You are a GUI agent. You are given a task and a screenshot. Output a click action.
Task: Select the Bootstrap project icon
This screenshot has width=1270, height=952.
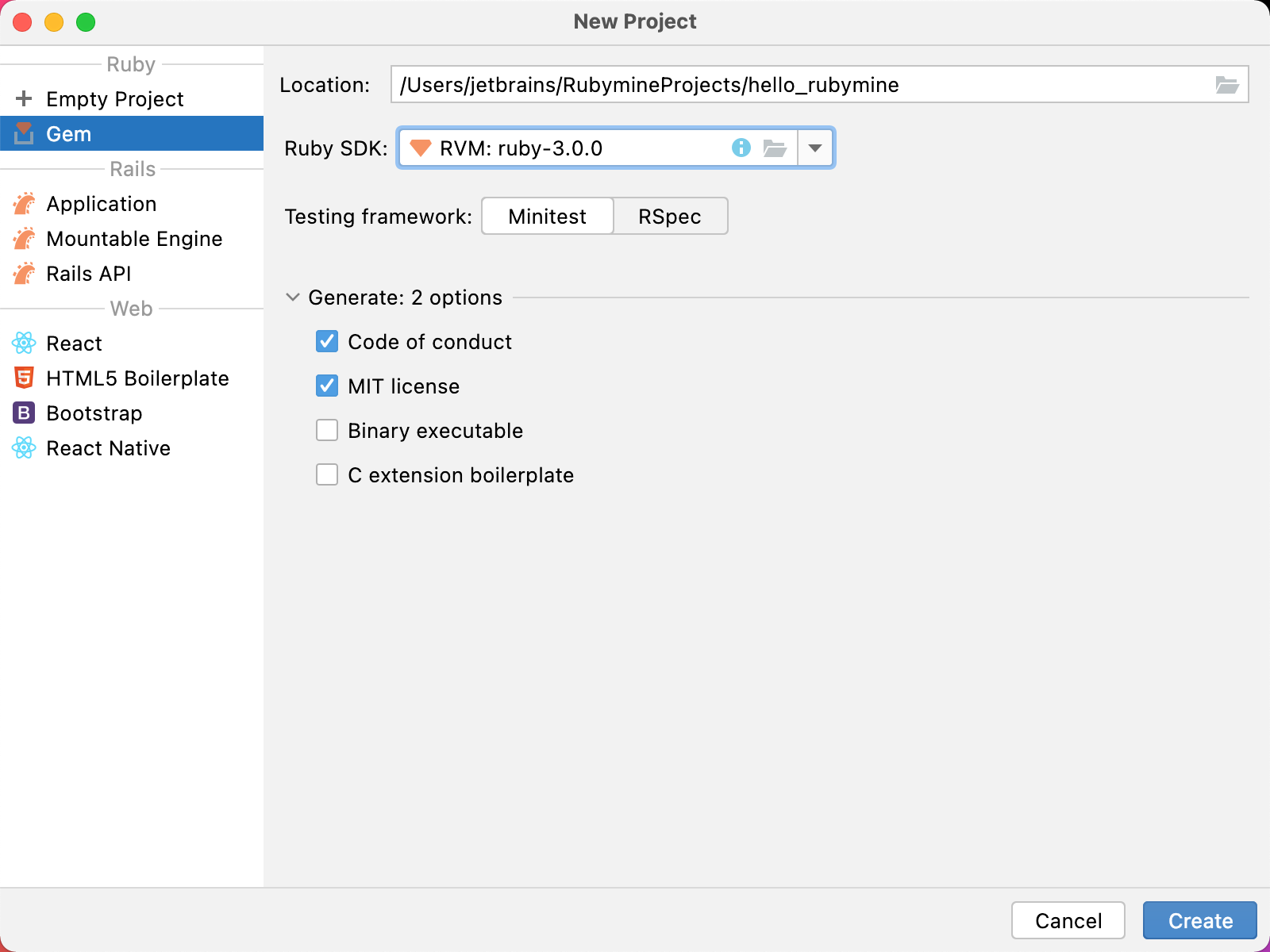click(24, 413)
